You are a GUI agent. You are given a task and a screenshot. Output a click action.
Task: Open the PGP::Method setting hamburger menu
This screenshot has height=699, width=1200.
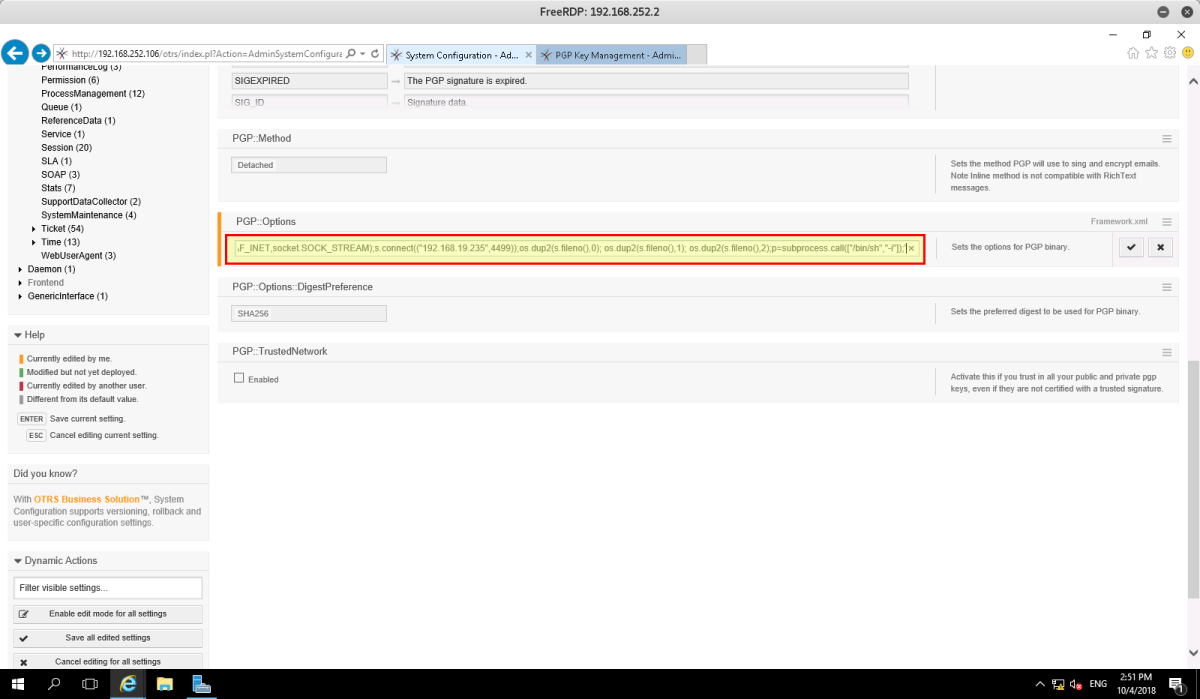point(1166,139)
